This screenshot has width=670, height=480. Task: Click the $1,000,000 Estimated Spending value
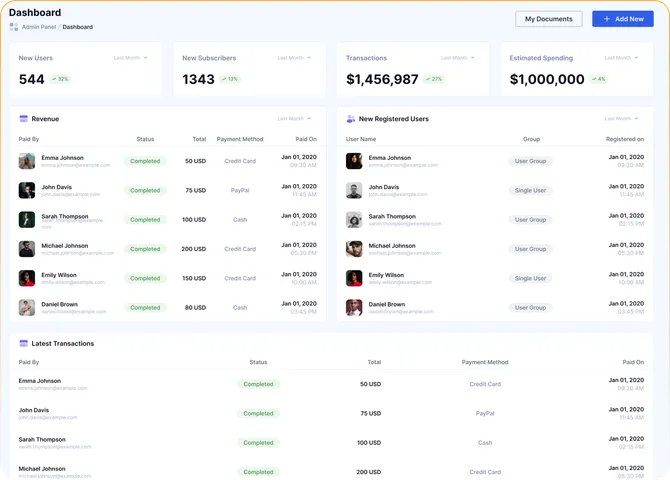click(x=547, y=79)
